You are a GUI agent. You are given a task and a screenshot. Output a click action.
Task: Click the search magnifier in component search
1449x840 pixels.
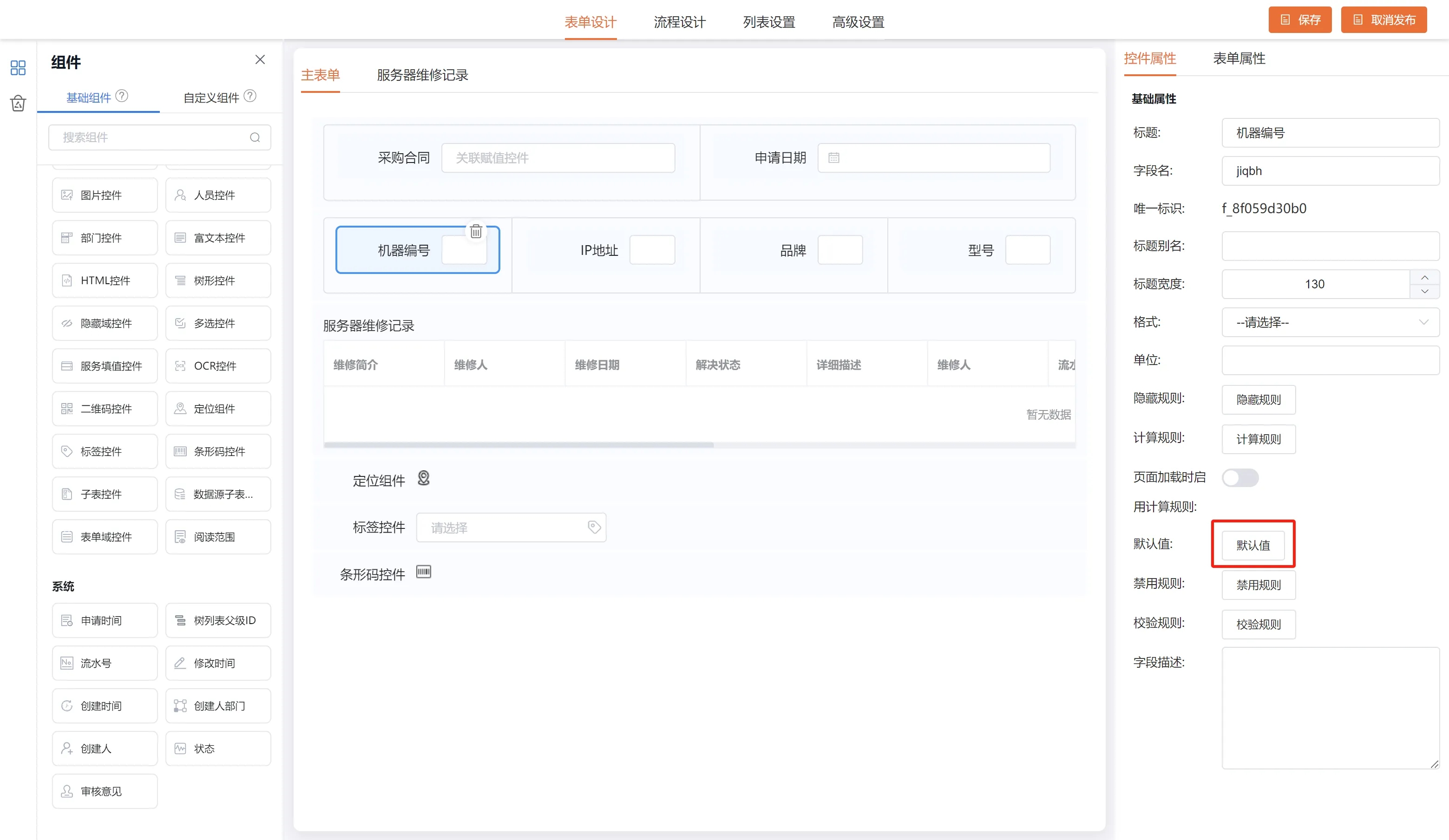(x=255, y=137)
